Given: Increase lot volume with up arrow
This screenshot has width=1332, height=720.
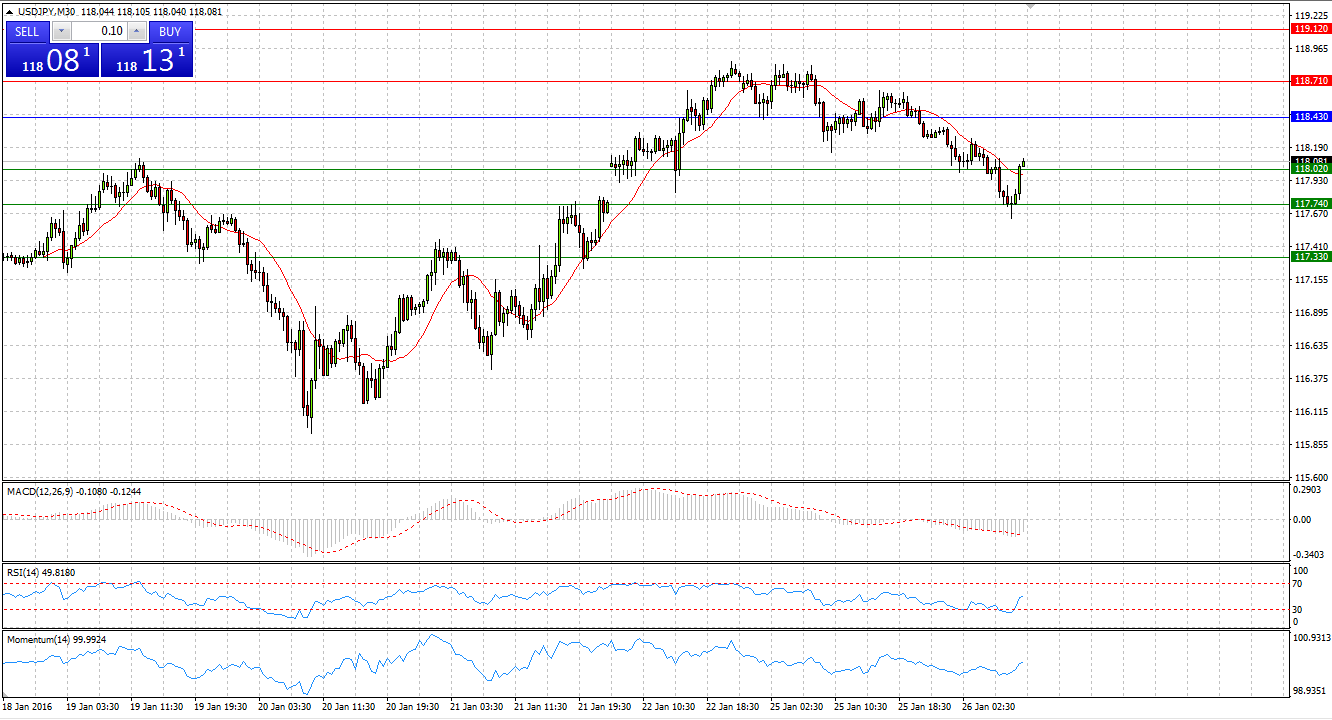Looking at the screenshot, I should pyautogui.click(x=136, y=31).
